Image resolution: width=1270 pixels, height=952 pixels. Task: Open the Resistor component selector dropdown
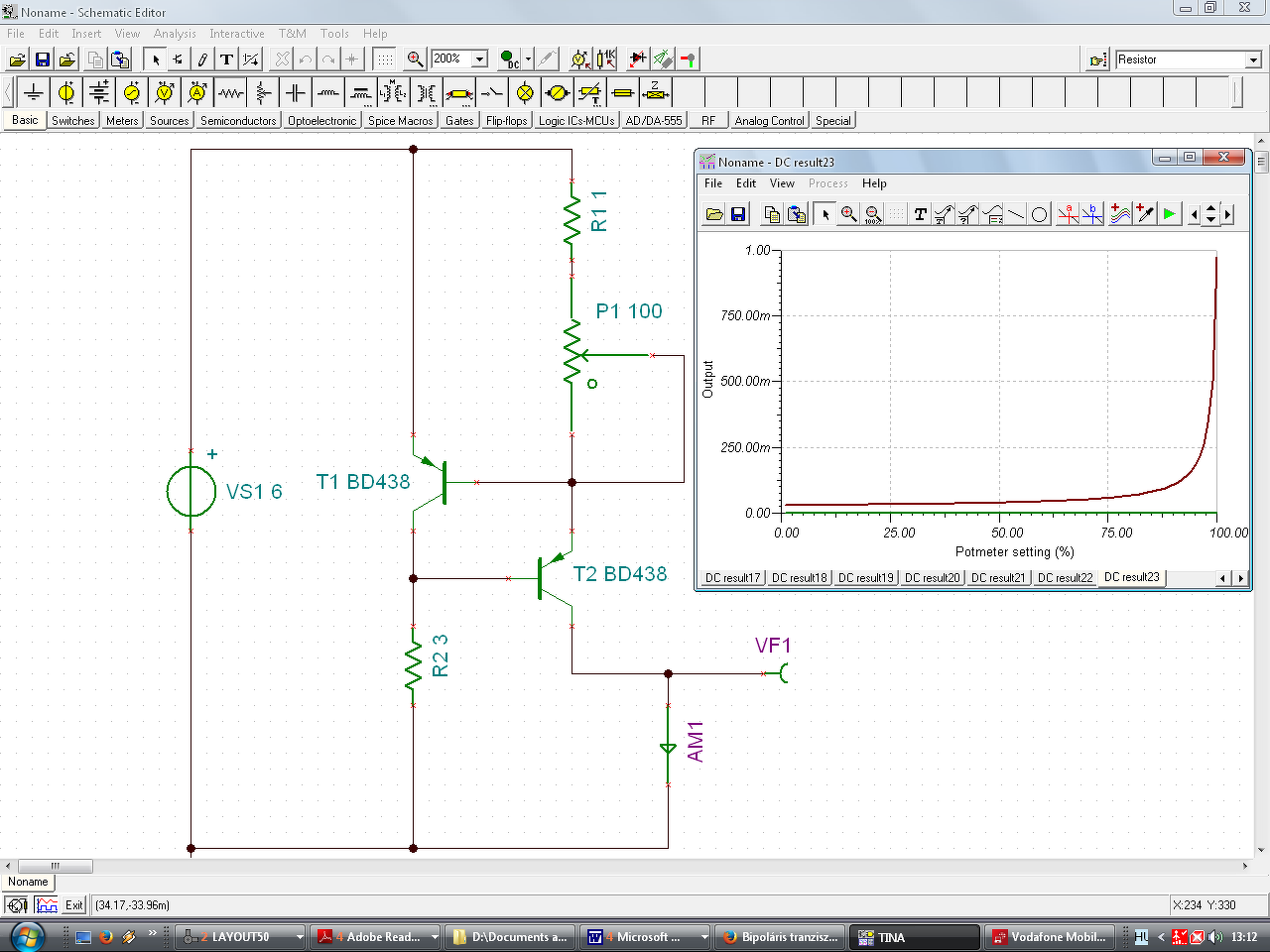tap(1253, 59)
